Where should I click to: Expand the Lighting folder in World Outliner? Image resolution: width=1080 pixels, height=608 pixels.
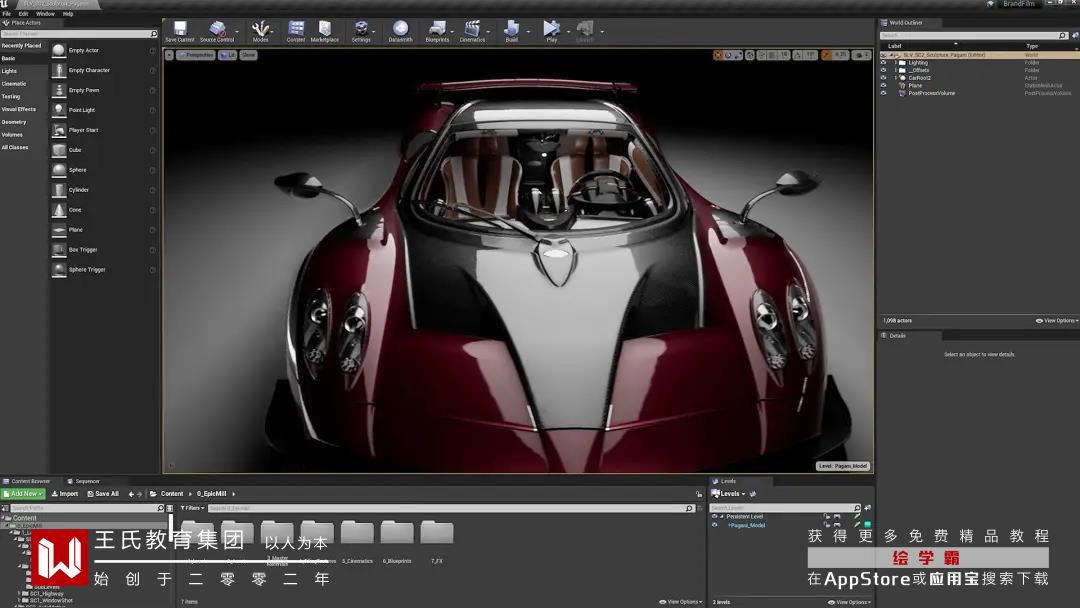[x=896, y=63]
